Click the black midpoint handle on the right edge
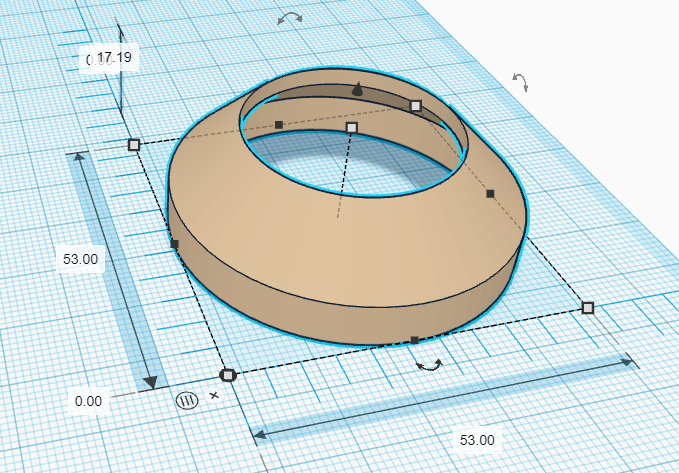Screen dimensions: 679x473 [x=490, y=194]
